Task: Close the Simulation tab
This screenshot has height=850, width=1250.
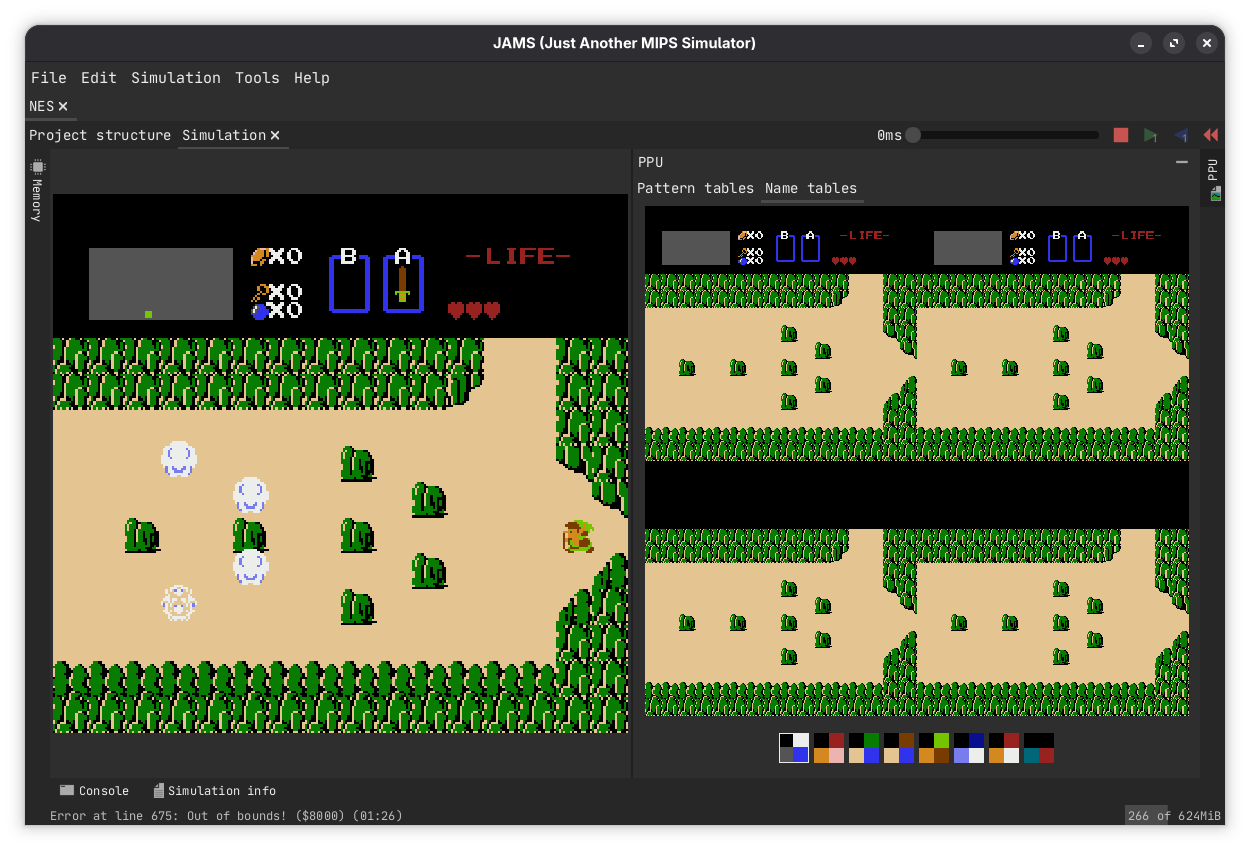Action: click(275, 135)
